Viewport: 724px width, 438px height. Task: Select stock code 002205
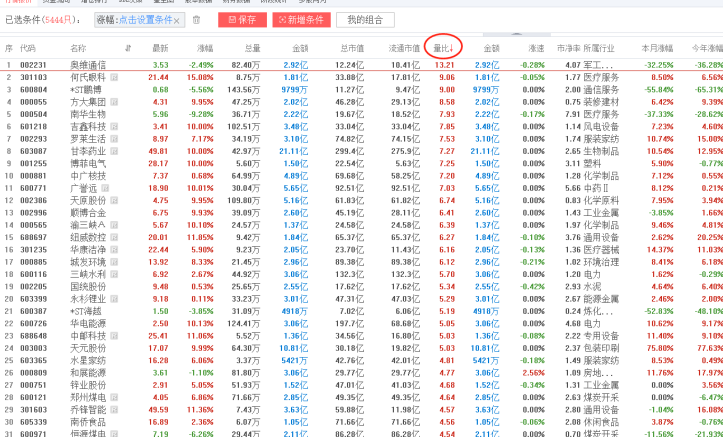pyautogui.click(x=33, y=287)
